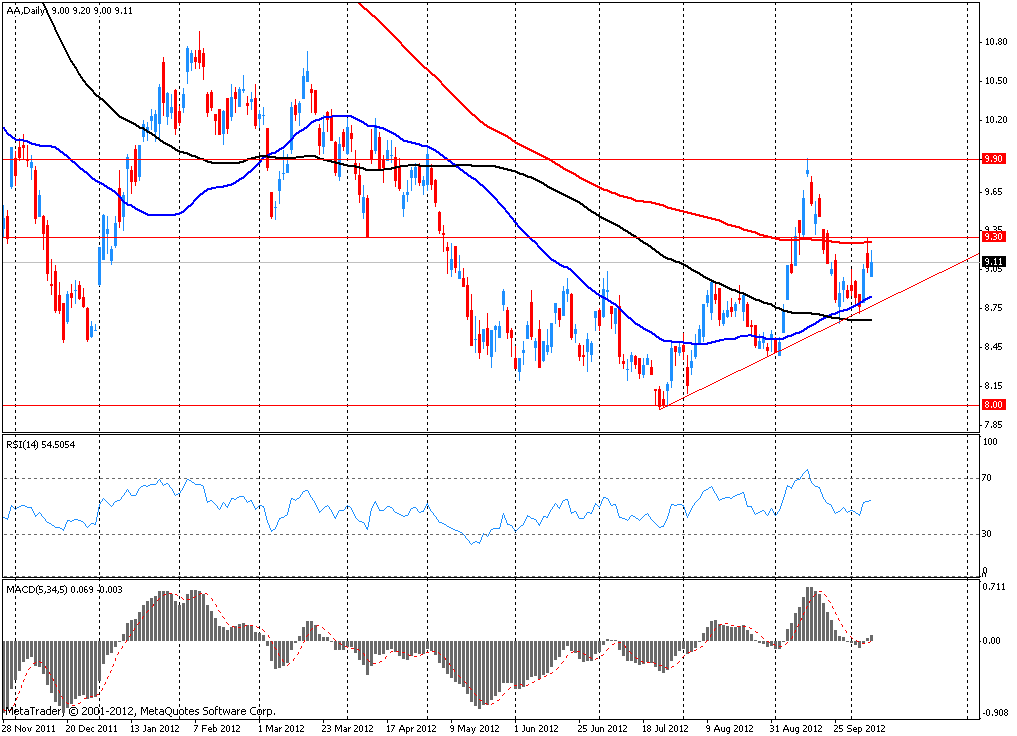
Task: Click the RSI 70 level axis label
Action: (x=990, y=479)
